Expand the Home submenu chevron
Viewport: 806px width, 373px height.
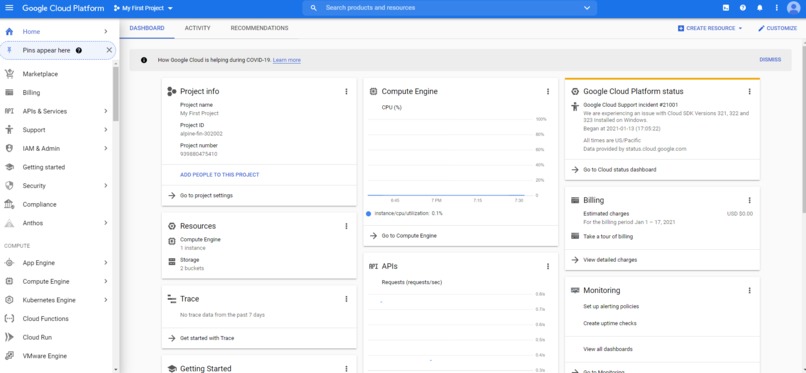pos(105,31)
